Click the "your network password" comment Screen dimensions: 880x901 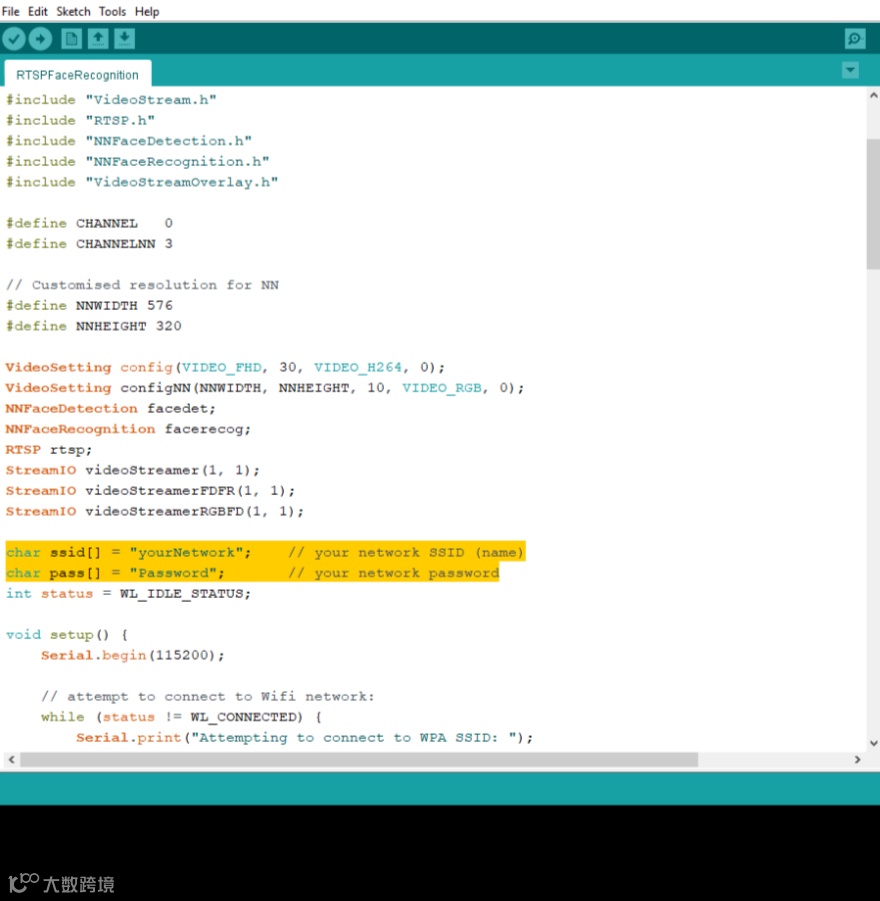pos(394,573)
